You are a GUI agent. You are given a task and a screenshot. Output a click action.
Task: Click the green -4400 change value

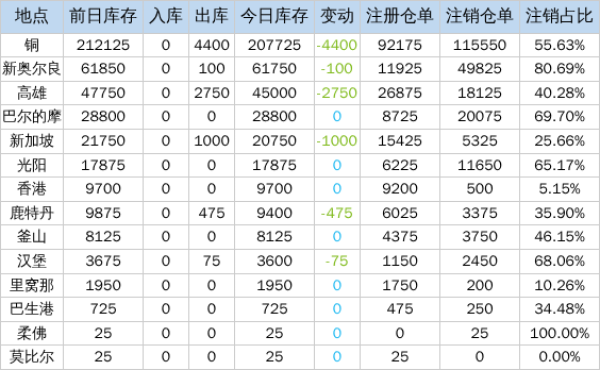pos(337,45)
